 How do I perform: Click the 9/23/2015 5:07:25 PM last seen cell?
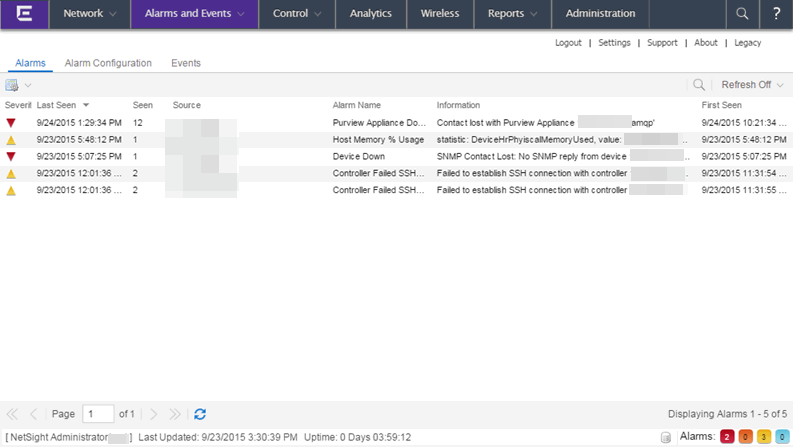click(x=79, y=157)
